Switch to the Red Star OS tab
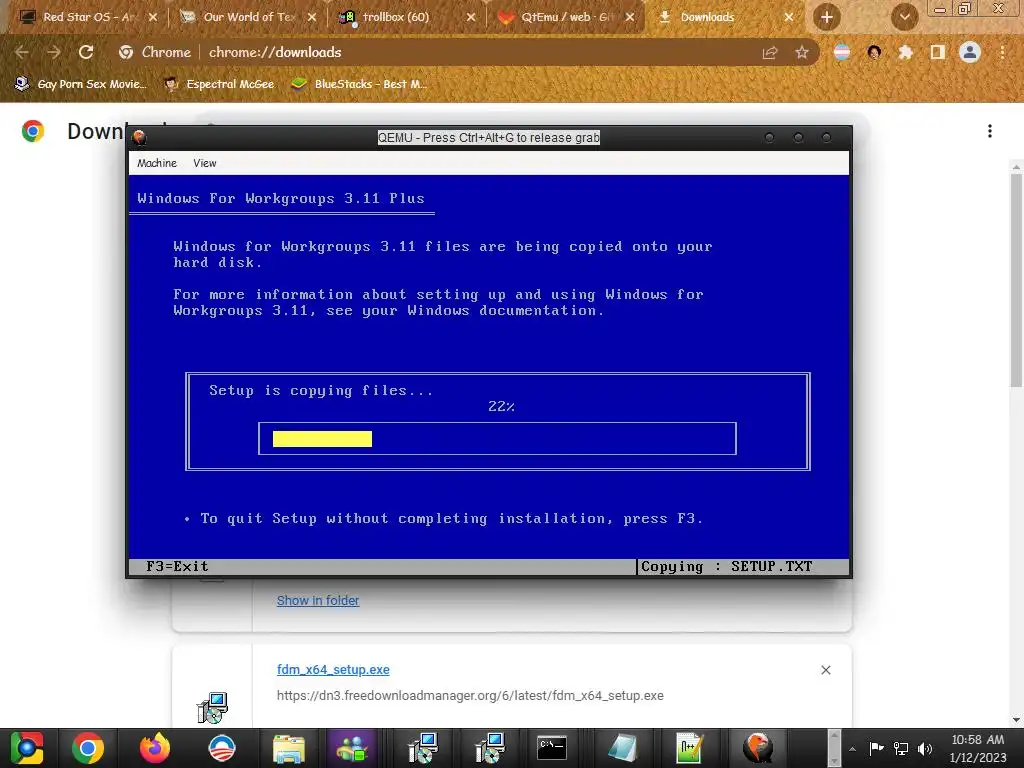The image size is (1024, 768). pos(88,17)
